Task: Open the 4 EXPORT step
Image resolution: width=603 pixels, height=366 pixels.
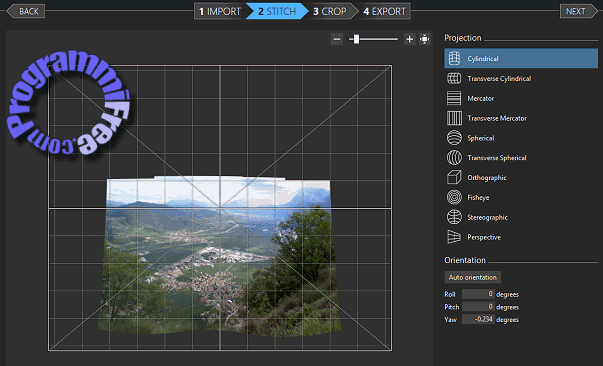Action: tap(384, 11)
